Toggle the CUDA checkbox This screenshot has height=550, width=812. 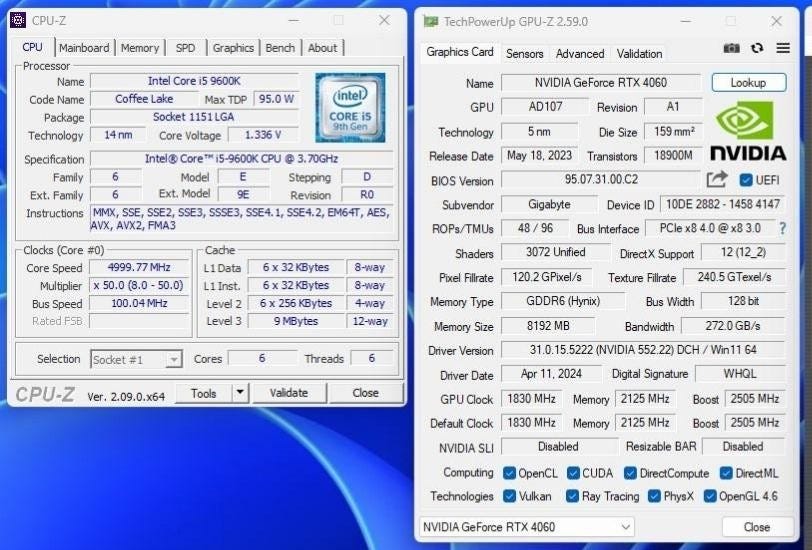point(573,473)
